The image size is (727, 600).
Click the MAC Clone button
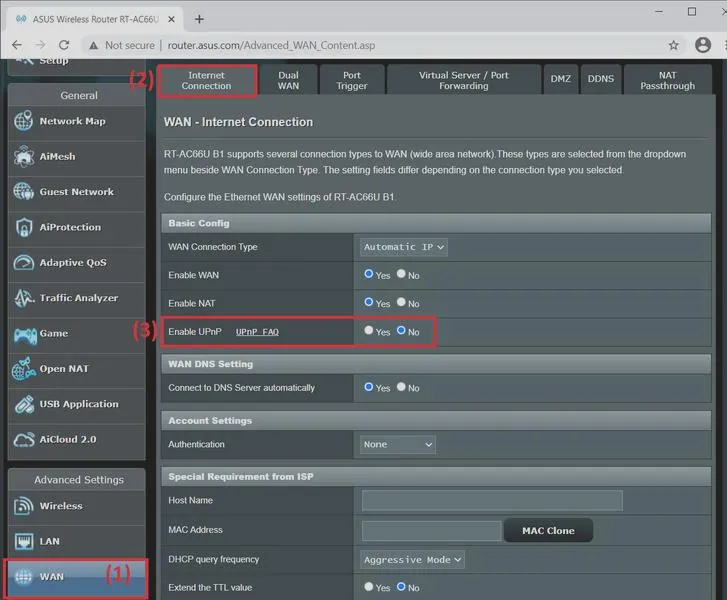click(x=548, y=531)
